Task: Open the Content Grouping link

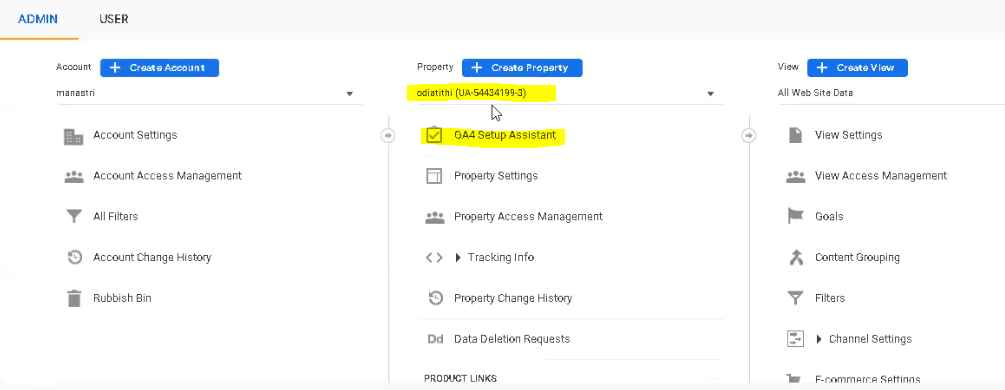Action: (857, 258)
